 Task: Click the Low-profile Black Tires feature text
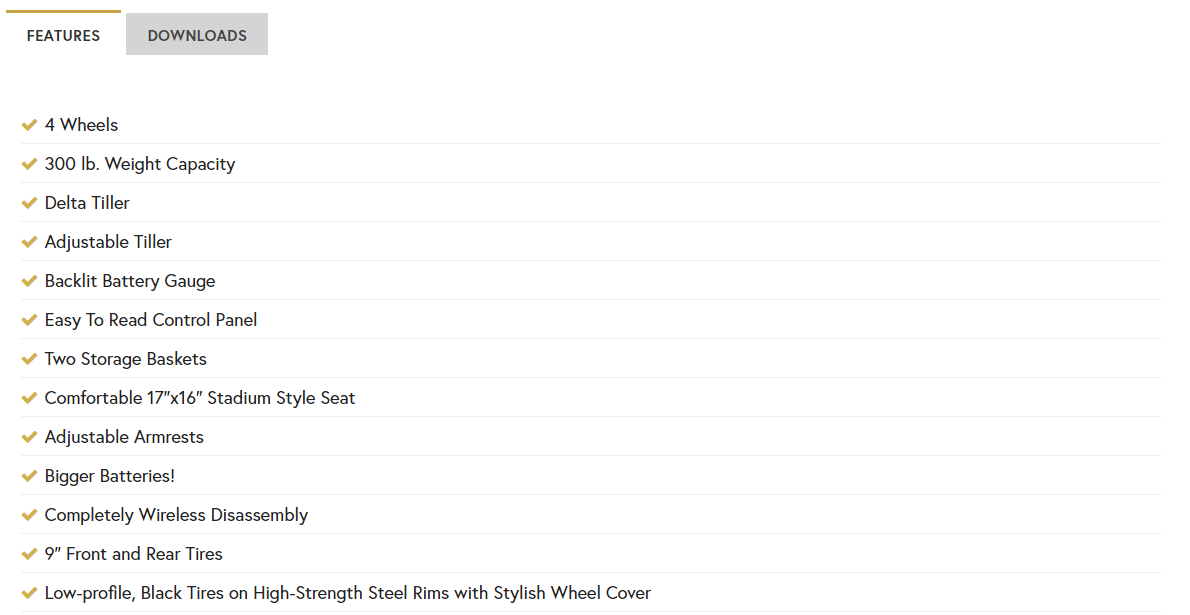click(348, 593)
